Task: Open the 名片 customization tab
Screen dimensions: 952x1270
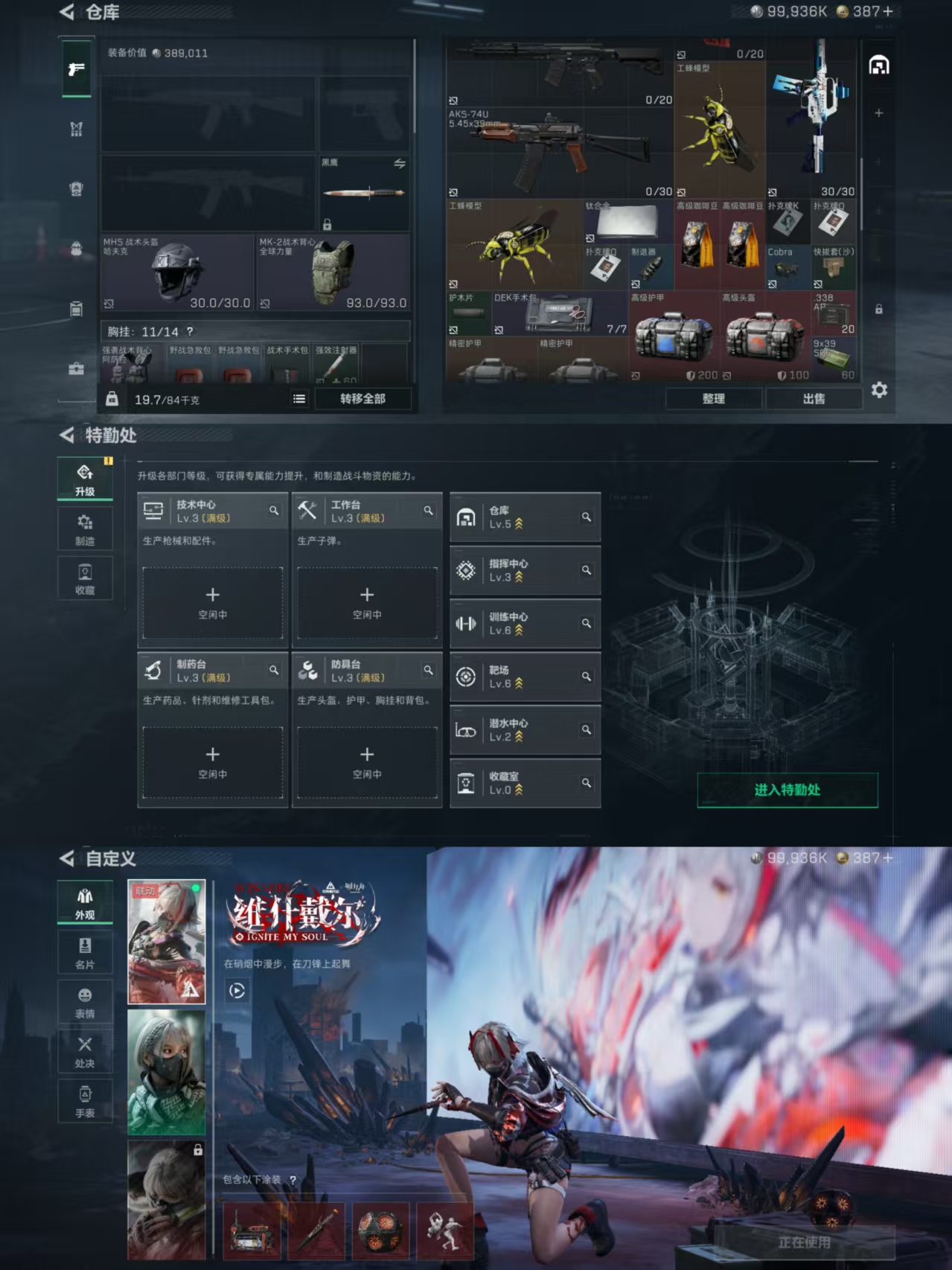Action: coord(85,953)
